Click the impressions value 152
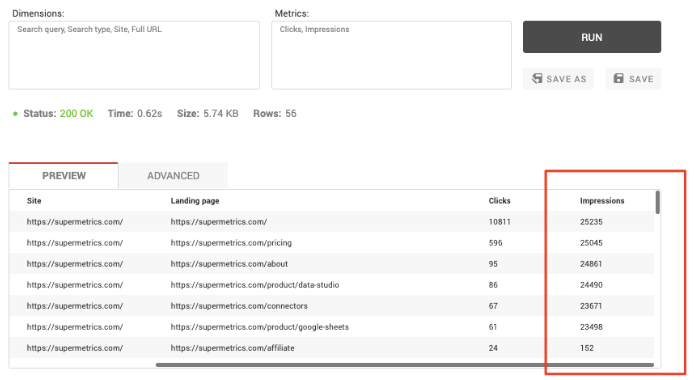This screenshot has height=380, width=694. pos(587,348)
